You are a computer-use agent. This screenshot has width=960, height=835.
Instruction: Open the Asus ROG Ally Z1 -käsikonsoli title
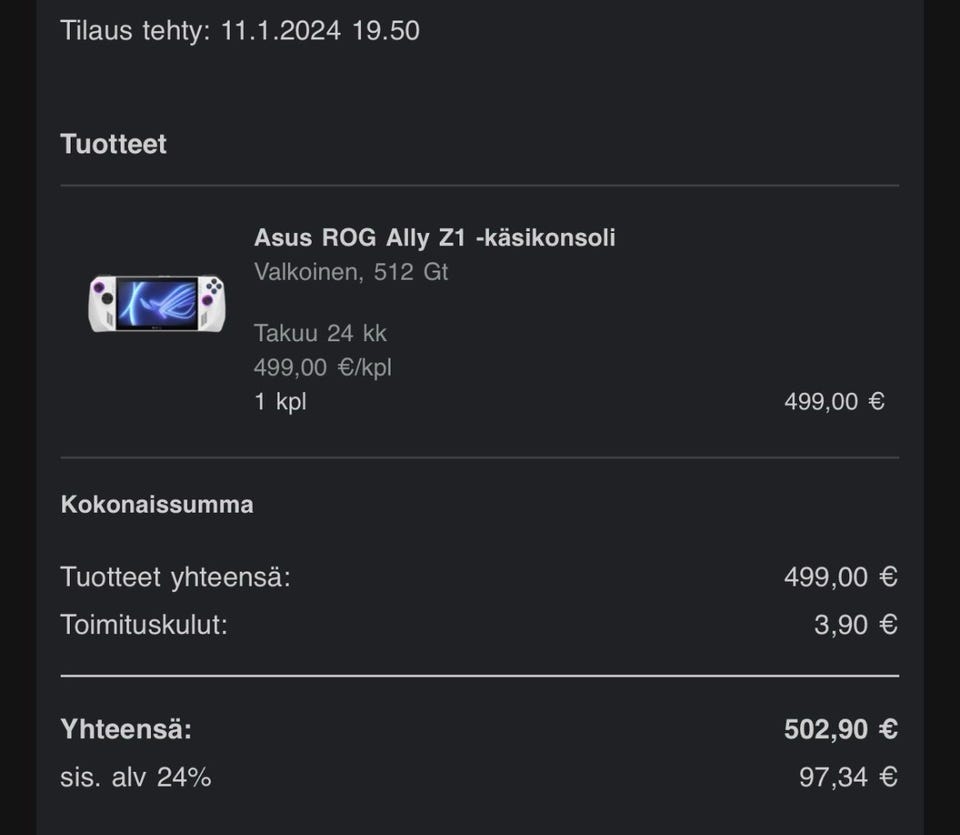(x=434, y=238)
